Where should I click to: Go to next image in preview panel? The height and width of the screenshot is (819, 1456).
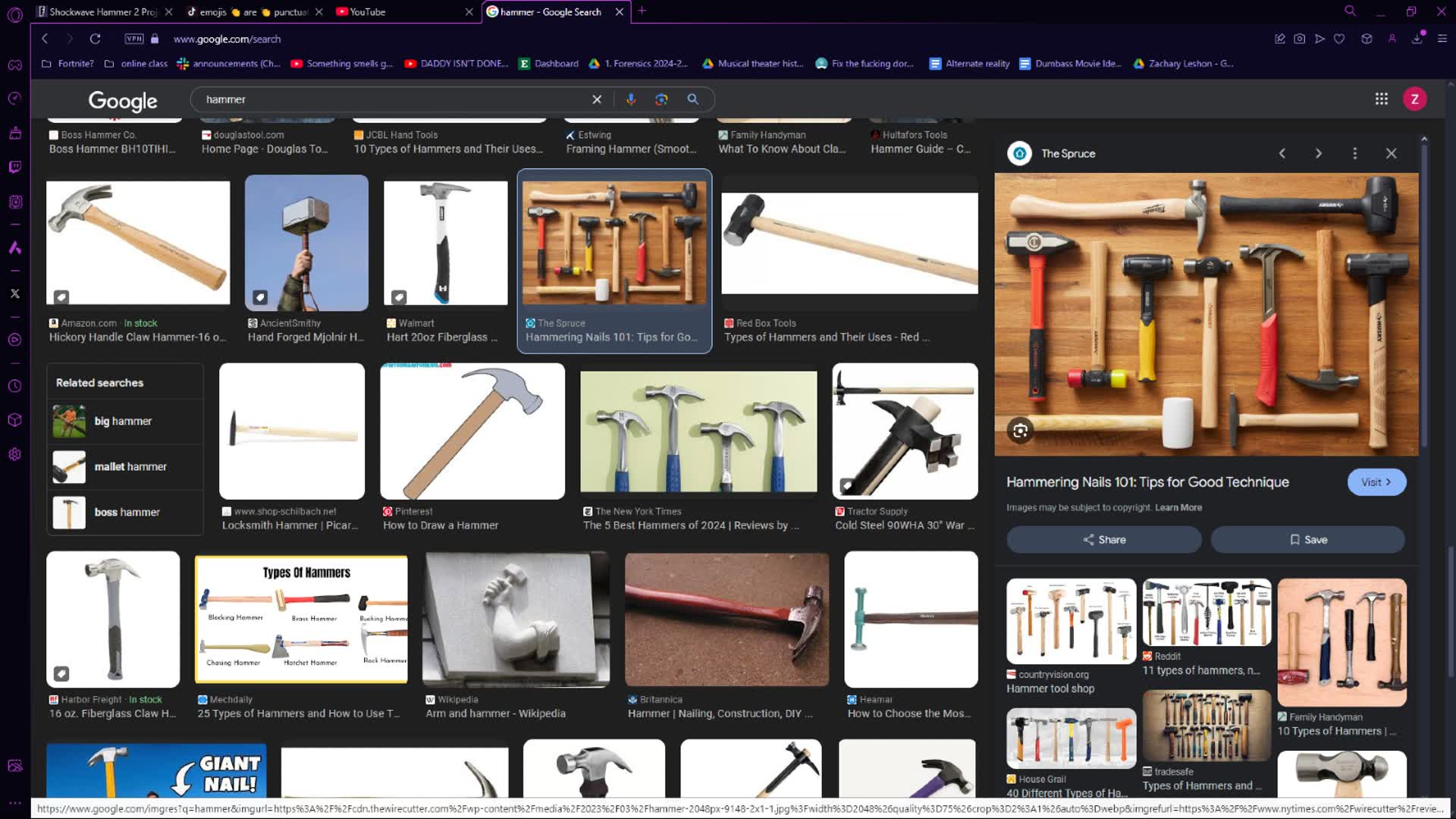click(1318, 153)
